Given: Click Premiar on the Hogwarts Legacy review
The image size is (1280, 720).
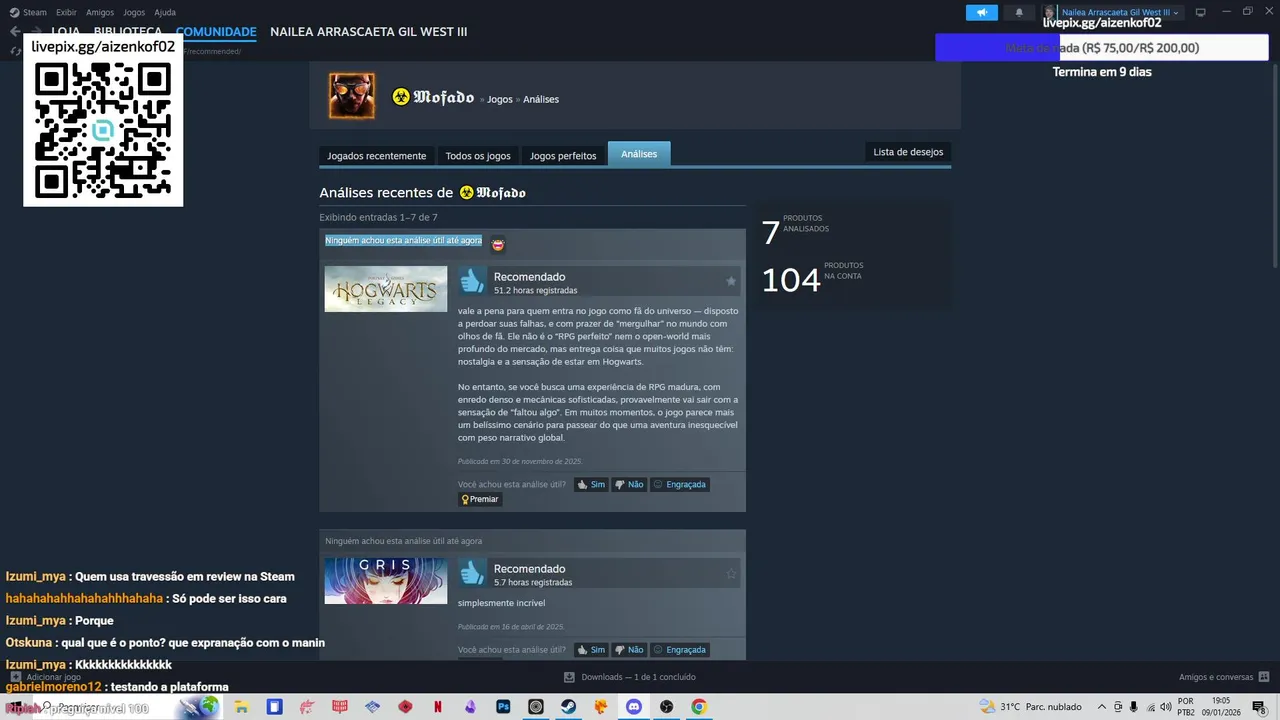Looking at the screenshot, I should (x=479, y=499).
